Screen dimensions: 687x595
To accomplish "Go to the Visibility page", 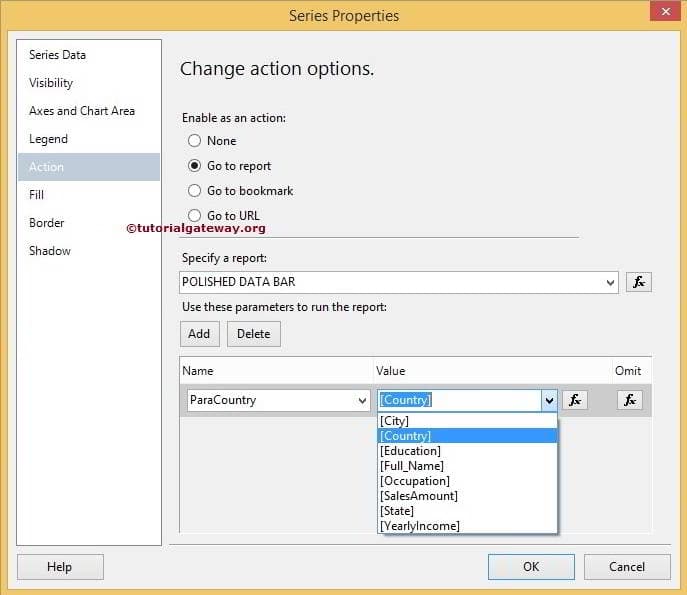I will point(51,83).
